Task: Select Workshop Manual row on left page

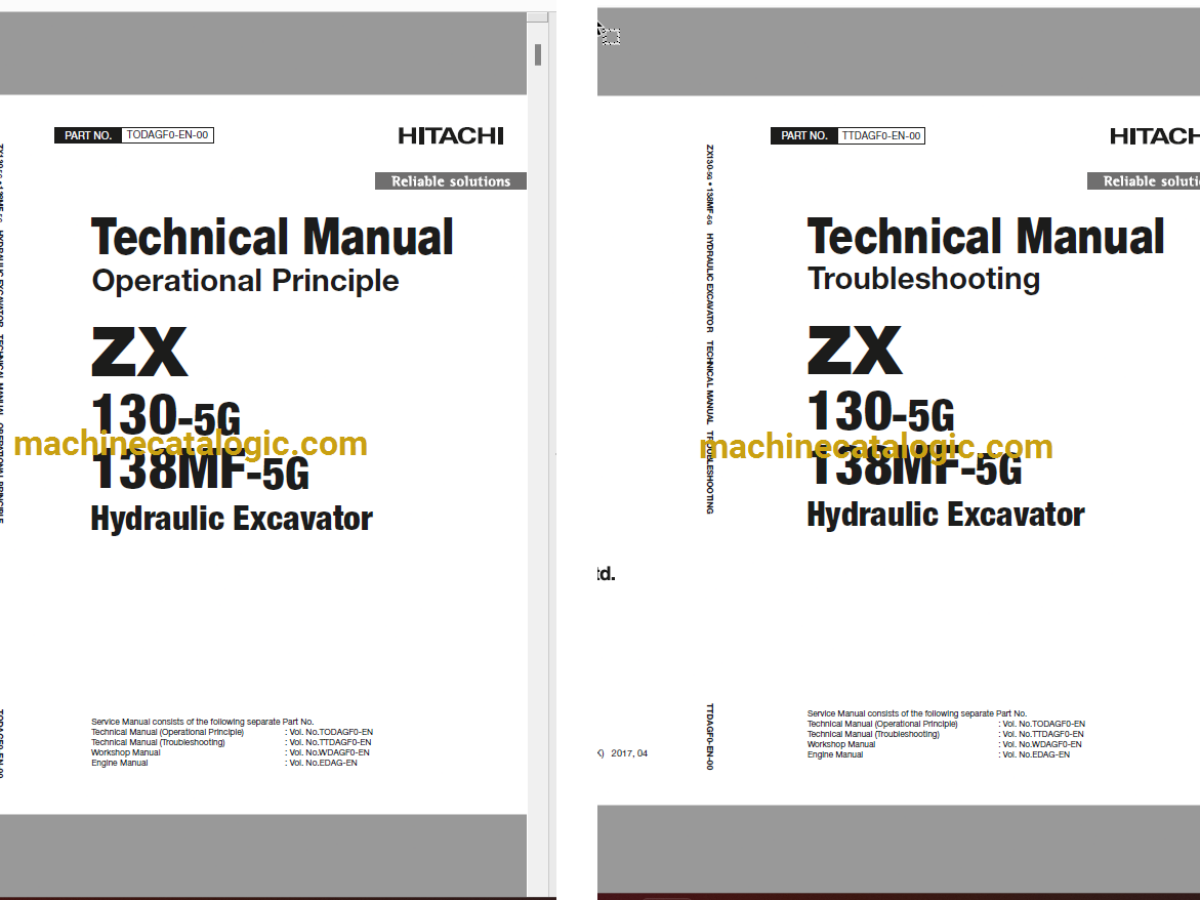Action: click(230, 752)
